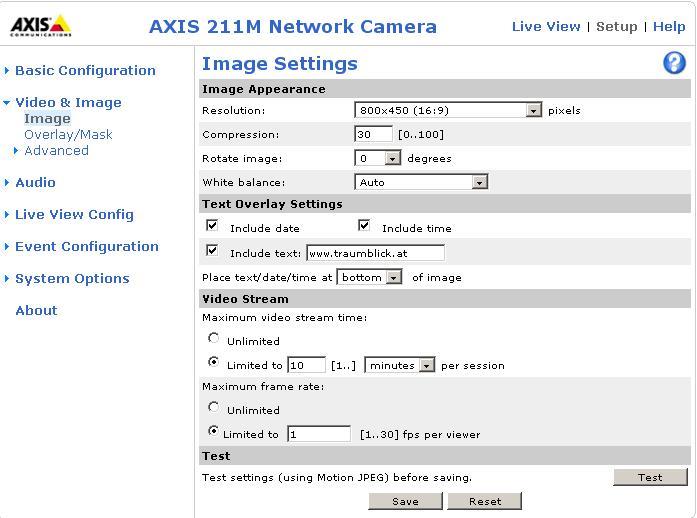
Task: Click the overlay text field www.traumblick.at
Action: [376, 253]
